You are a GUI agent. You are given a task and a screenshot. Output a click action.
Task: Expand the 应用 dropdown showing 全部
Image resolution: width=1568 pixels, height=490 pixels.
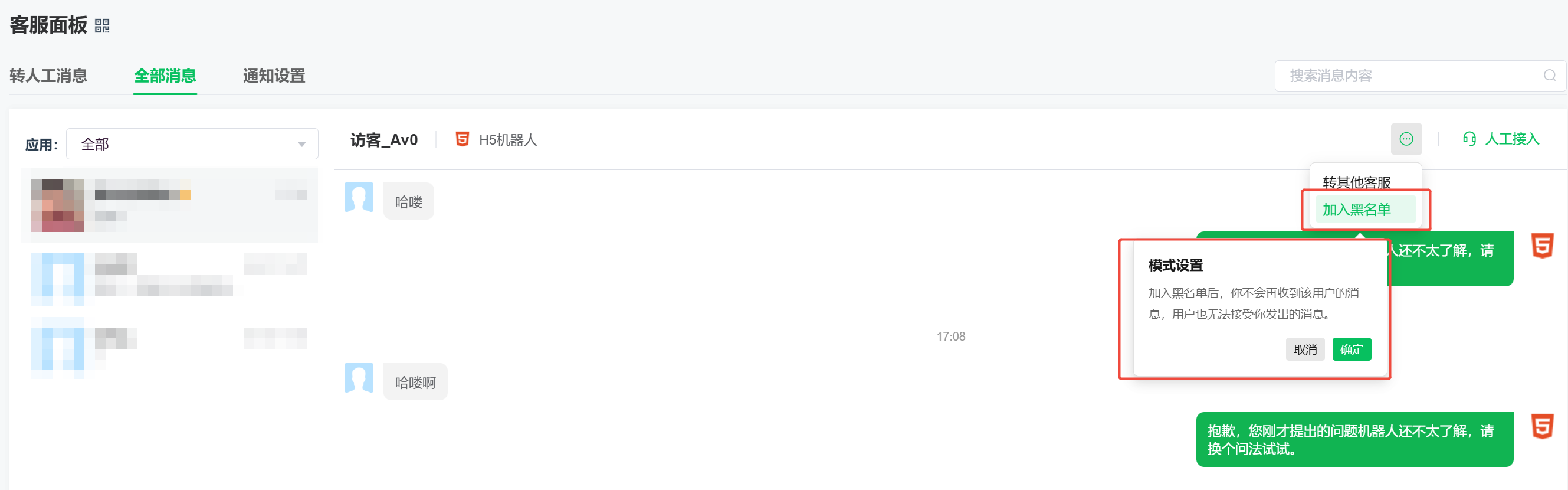point(192,143)
